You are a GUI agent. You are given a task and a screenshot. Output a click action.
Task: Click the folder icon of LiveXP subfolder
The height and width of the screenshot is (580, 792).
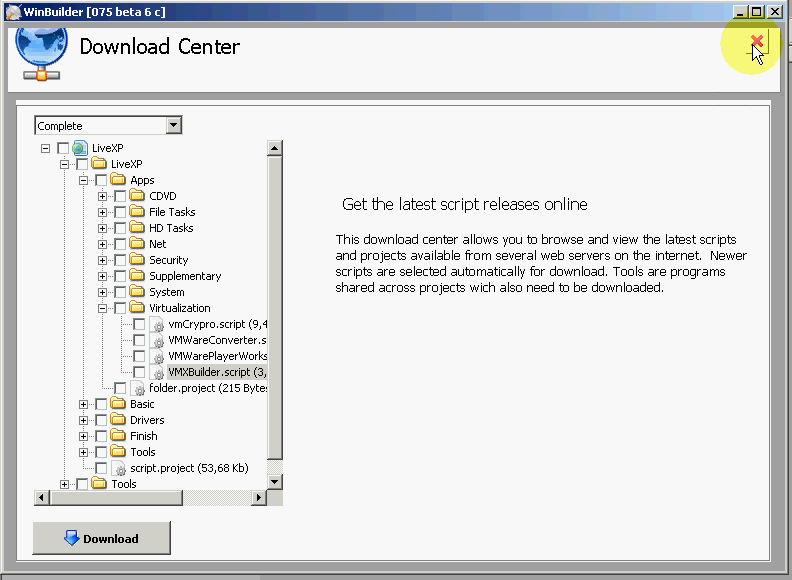pos(99,164)
